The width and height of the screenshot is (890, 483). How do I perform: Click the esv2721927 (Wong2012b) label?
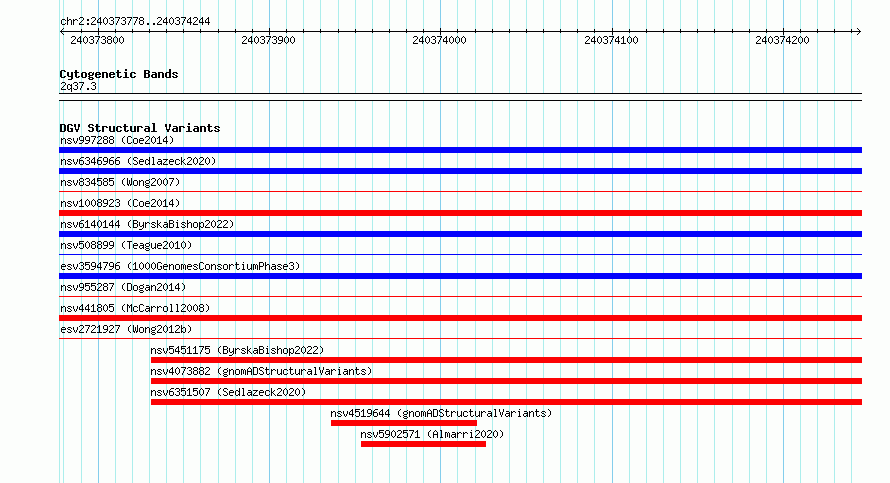click(x=126, y=329)
